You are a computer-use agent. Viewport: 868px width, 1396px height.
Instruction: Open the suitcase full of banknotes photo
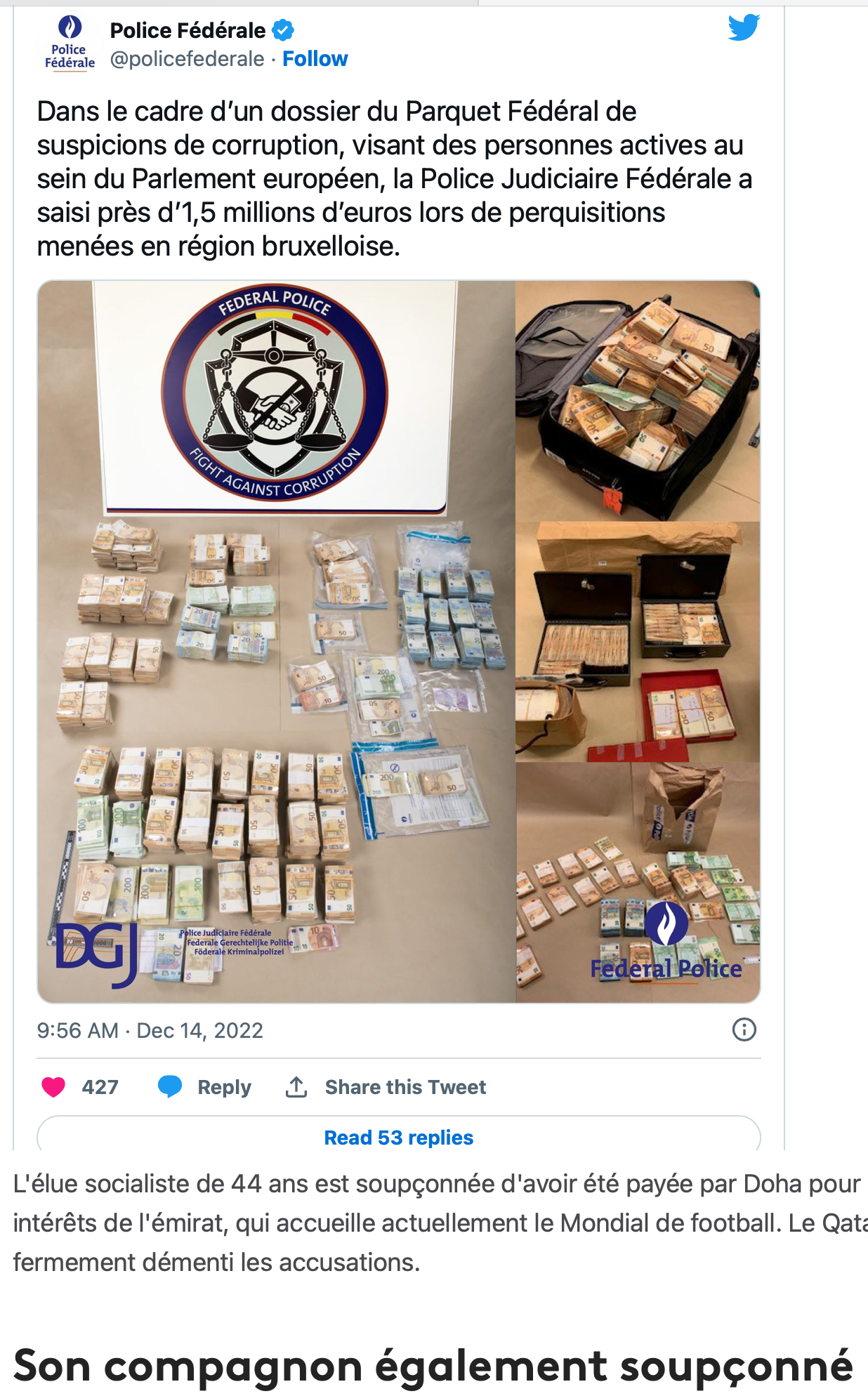[638, 400]
